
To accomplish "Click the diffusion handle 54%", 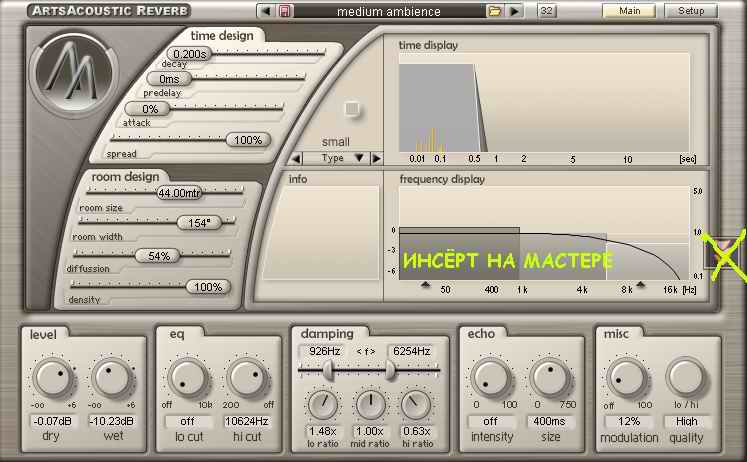I will (158, 256).
